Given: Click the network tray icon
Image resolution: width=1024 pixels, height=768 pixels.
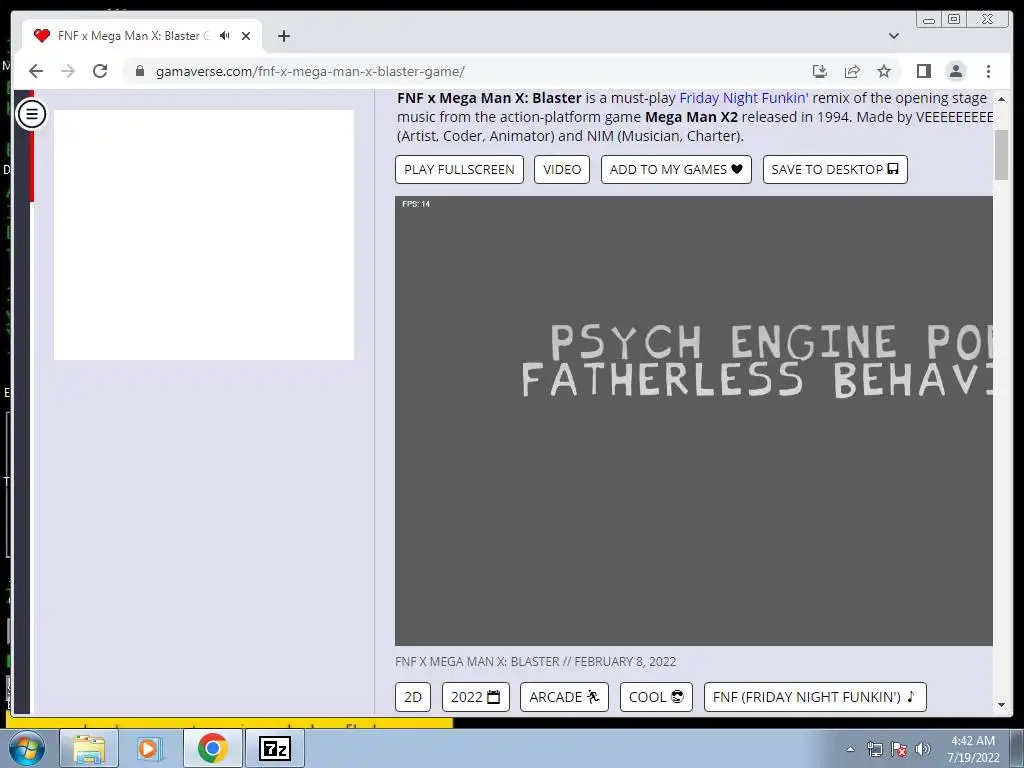Looking at the screenshot, I should (x=874, y=749).
